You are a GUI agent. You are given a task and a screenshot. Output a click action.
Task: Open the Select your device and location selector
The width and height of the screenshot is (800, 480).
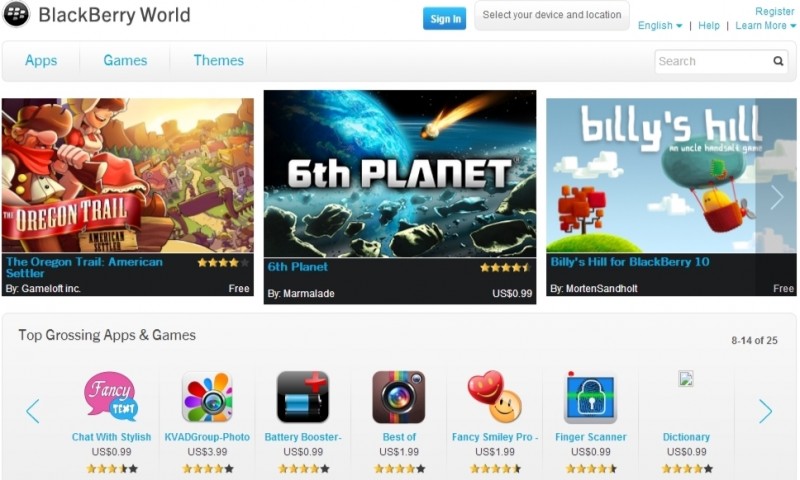tap(552, 15)
